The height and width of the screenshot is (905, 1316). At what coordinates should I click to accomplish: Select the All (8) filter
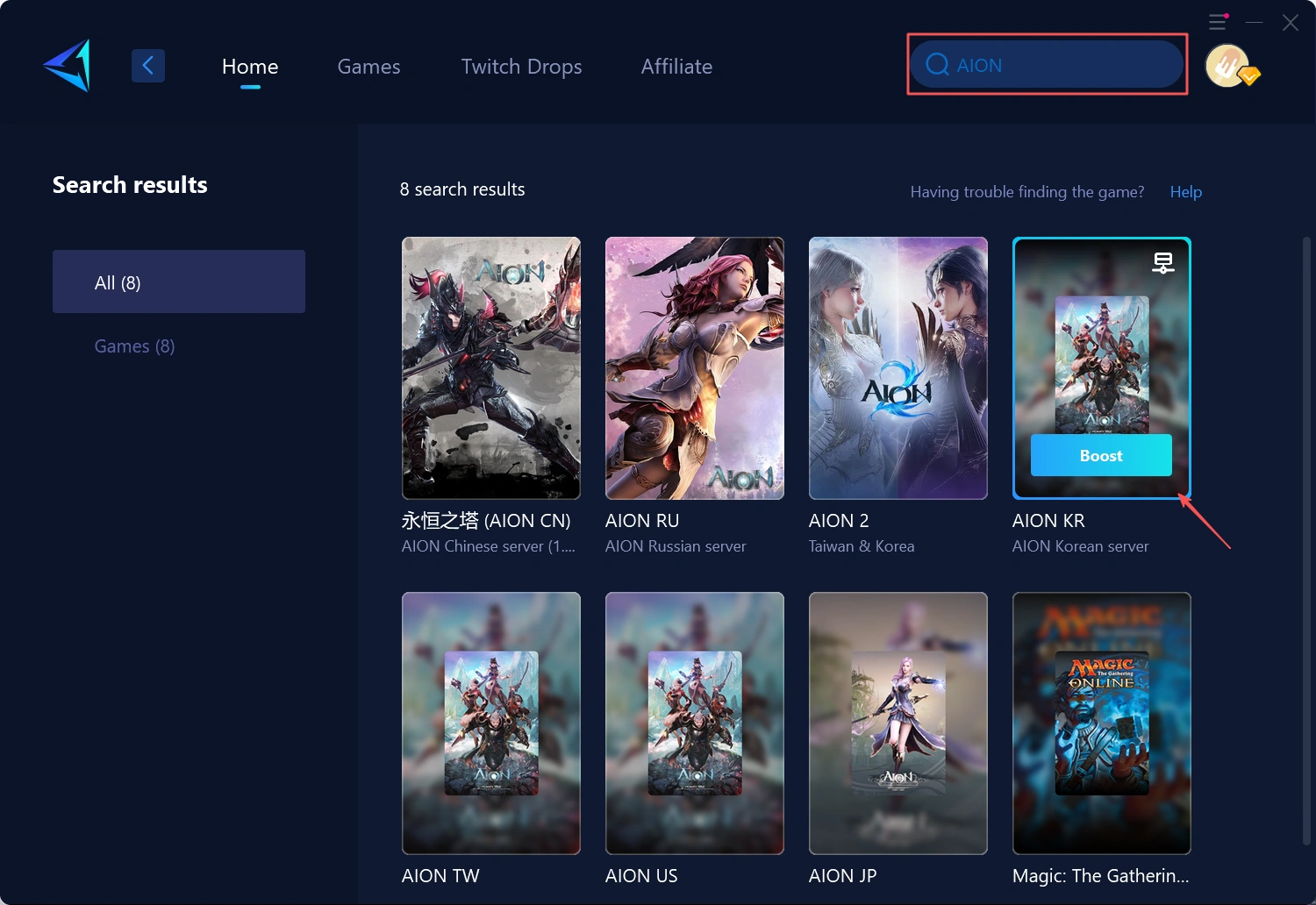click(179, 281)
